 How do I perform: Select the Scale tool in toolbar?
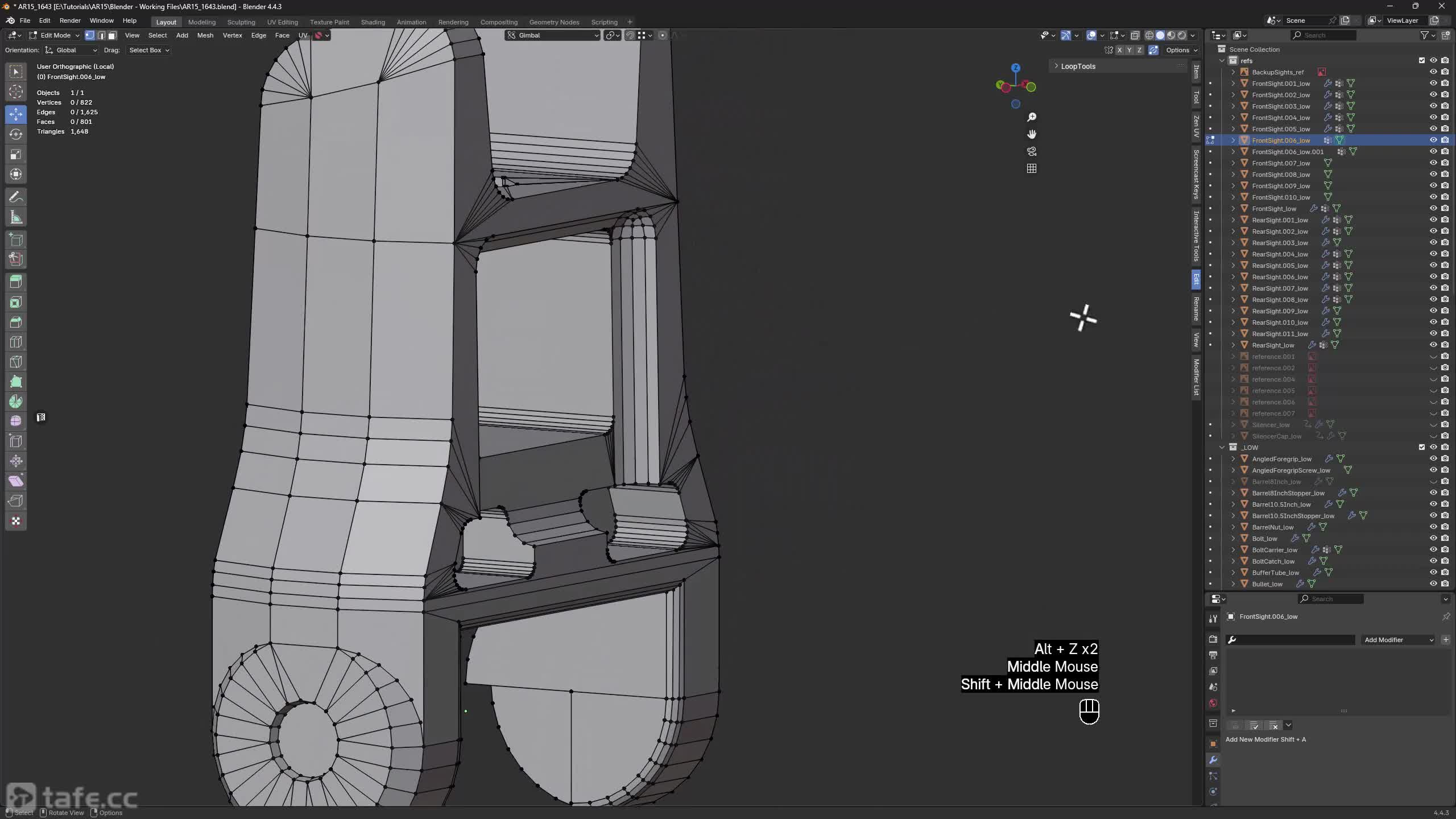[16, 154]
